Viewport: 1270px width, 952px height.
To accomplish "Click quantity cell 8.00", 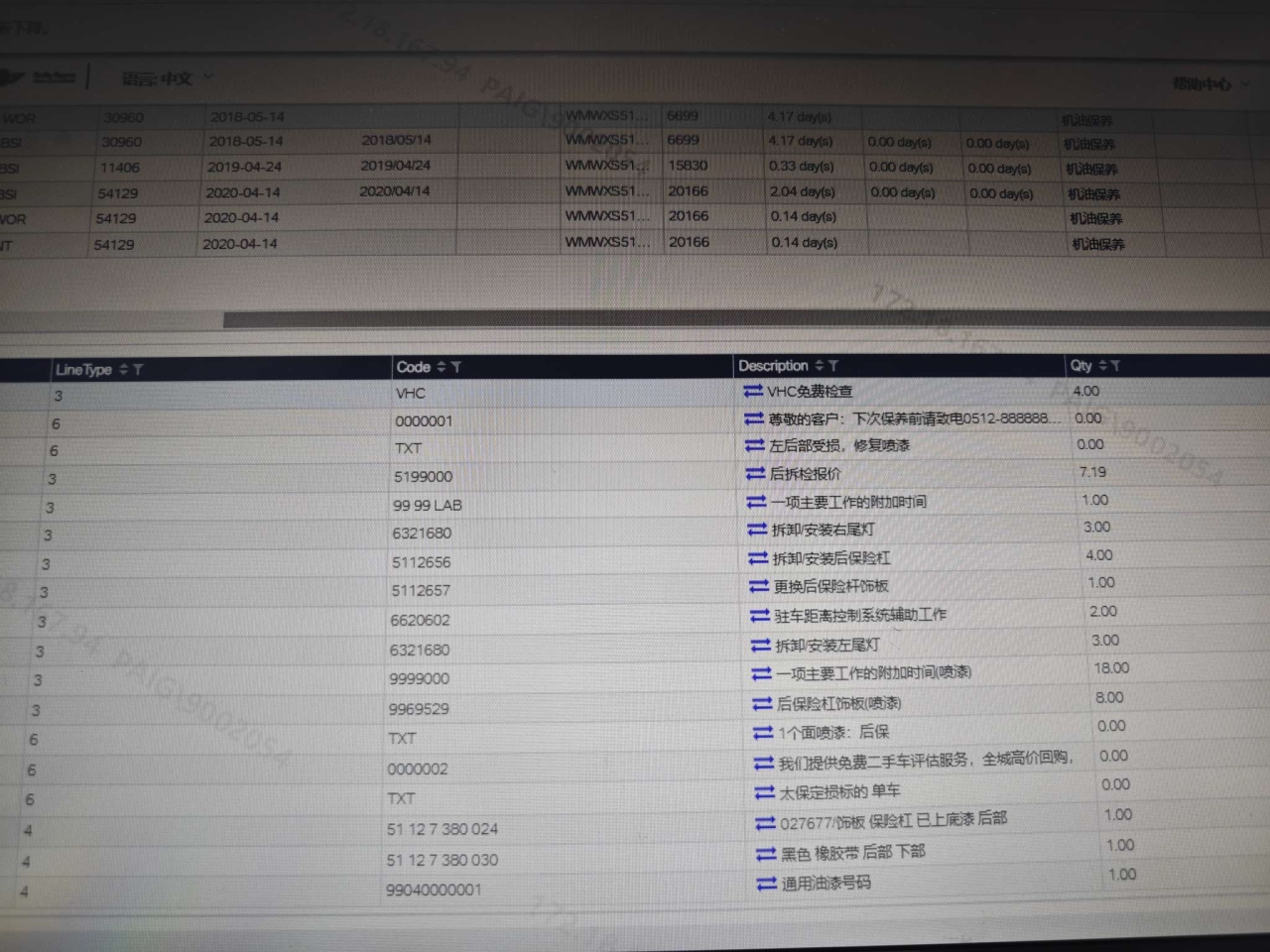I will (1109, 697).
